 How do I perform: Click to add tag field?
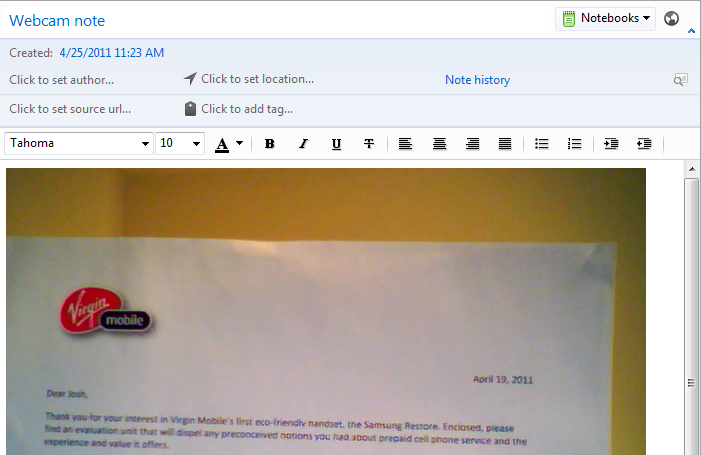point(247,109)
